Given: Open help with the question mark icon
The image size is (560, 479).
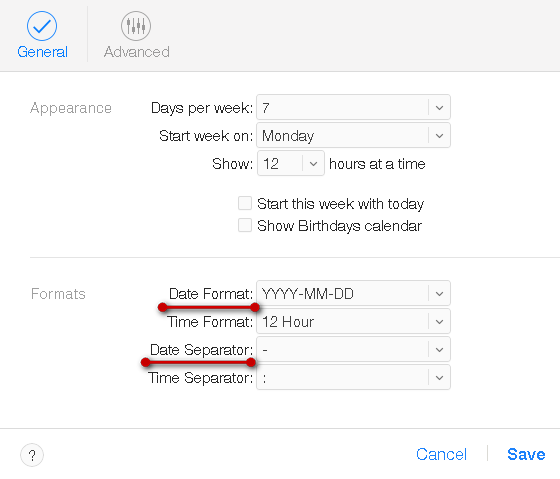Looking at the screenshot, I should [x=32, y=455].
